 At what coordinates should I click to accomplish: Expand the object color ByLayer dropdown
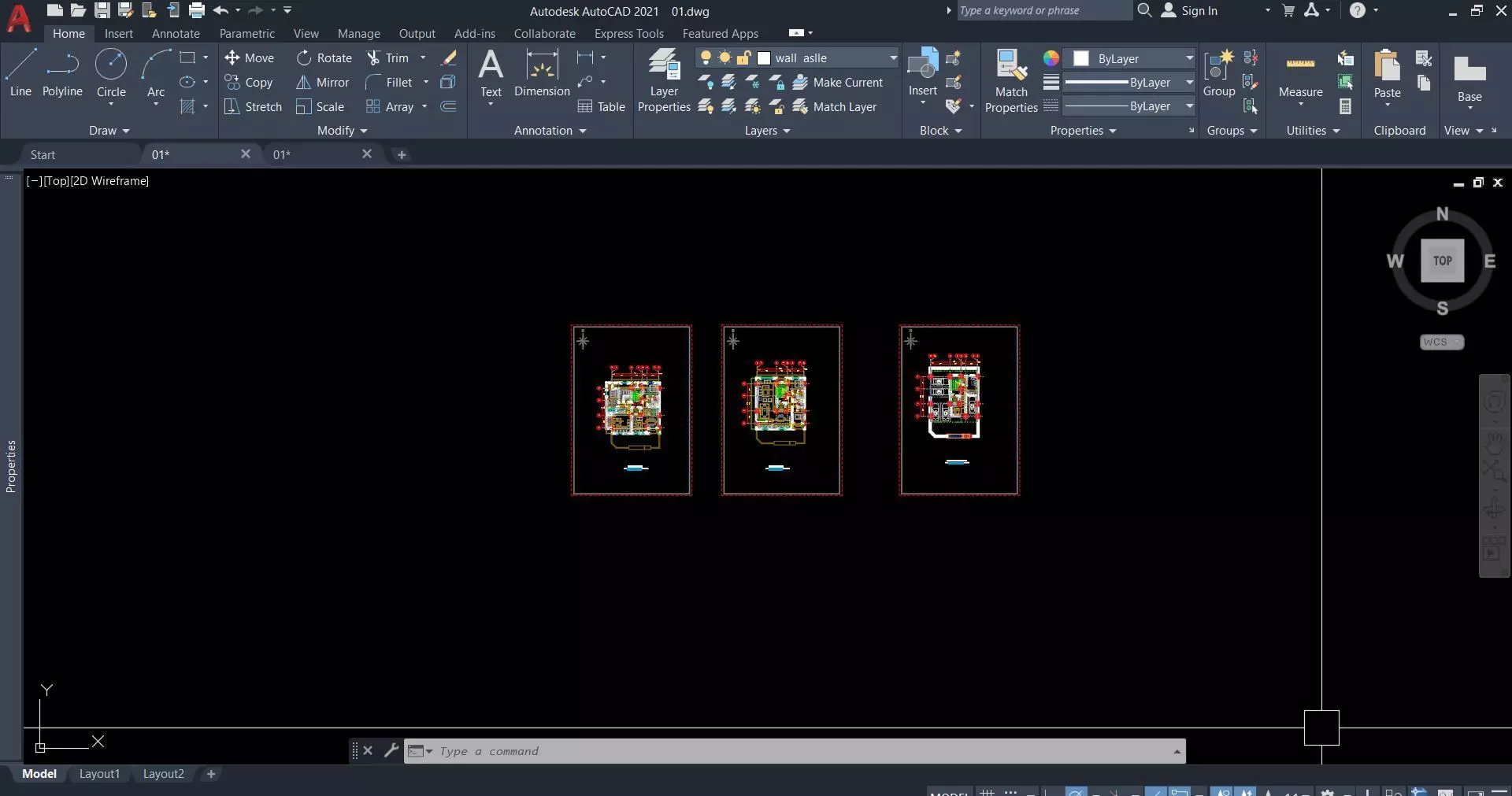coord(1189,59)
